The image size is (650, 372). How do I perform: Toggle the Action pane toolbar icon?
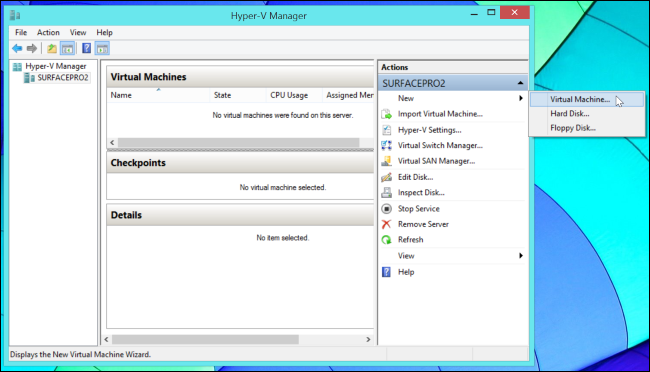(102, 49)
